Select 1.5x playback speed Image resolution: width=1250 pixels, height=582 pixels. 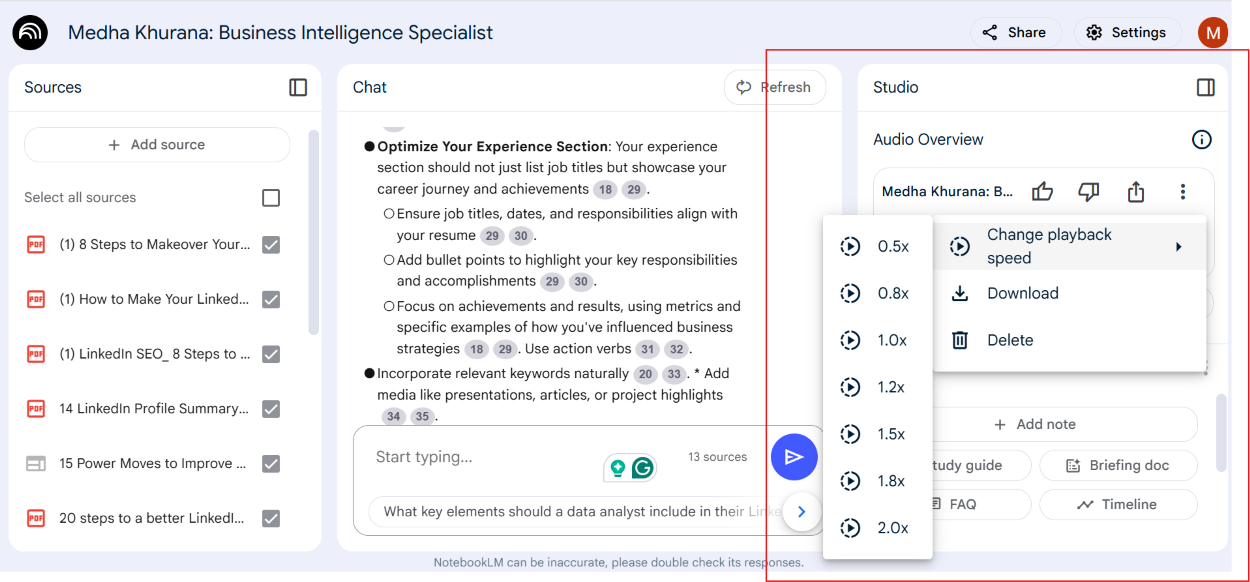[877, 434]
